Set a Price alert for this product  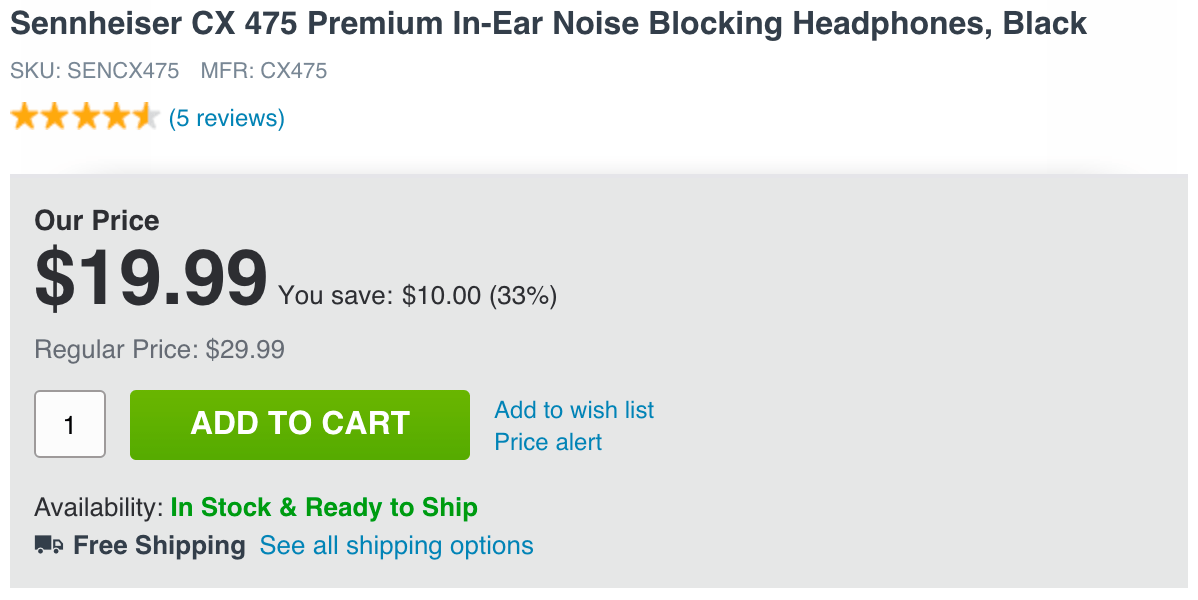[x=547, y=441]
